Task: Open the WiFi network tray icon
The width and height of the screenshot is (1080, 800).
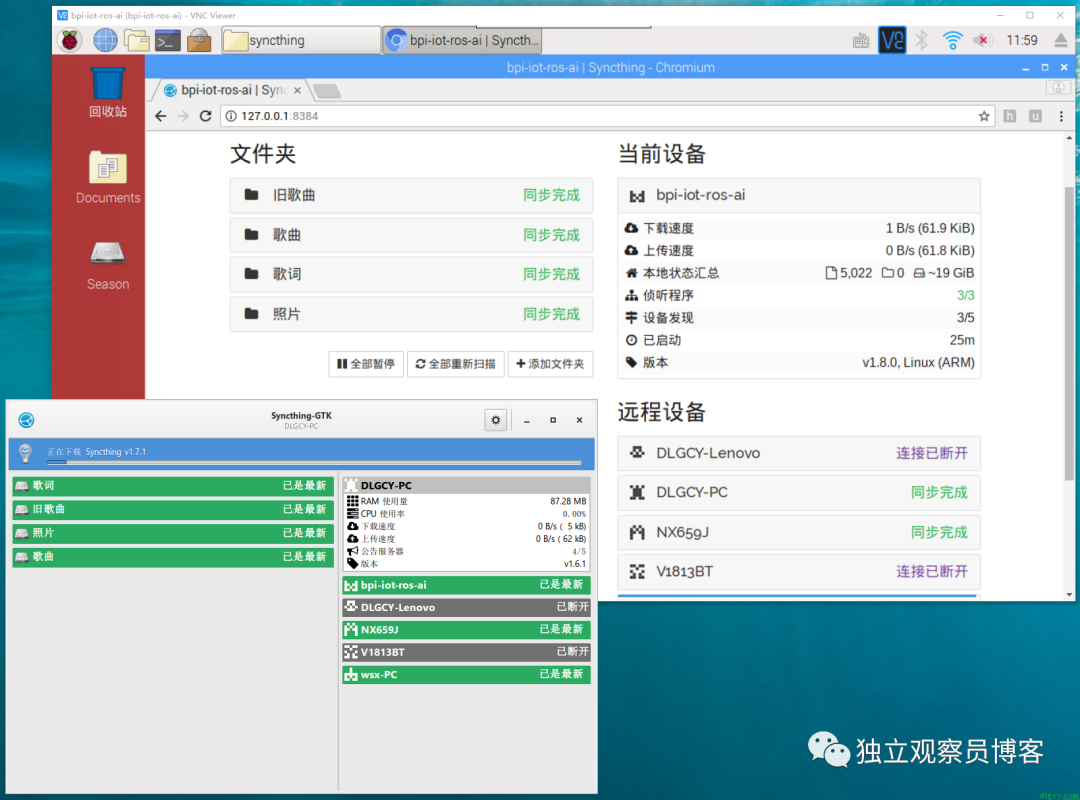Action: pos(953,41)
